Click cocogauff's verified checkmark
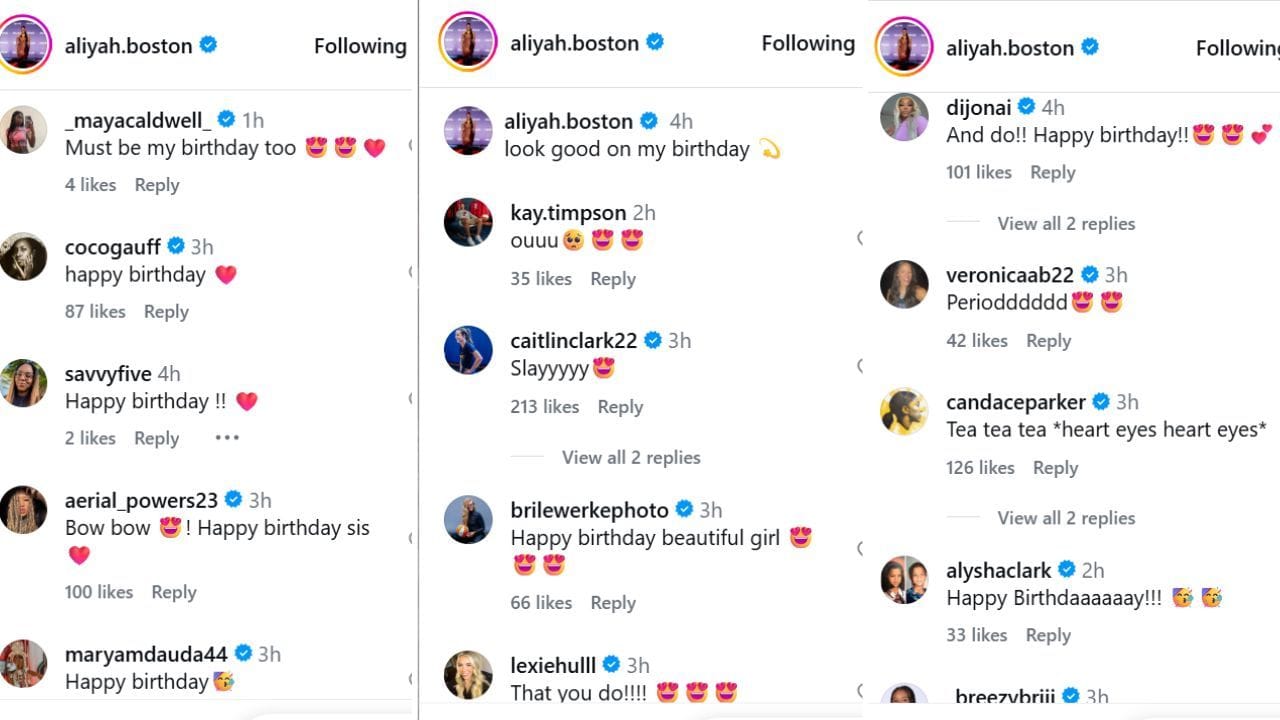This screenshot has width=1280, height=720. (177, 245)
